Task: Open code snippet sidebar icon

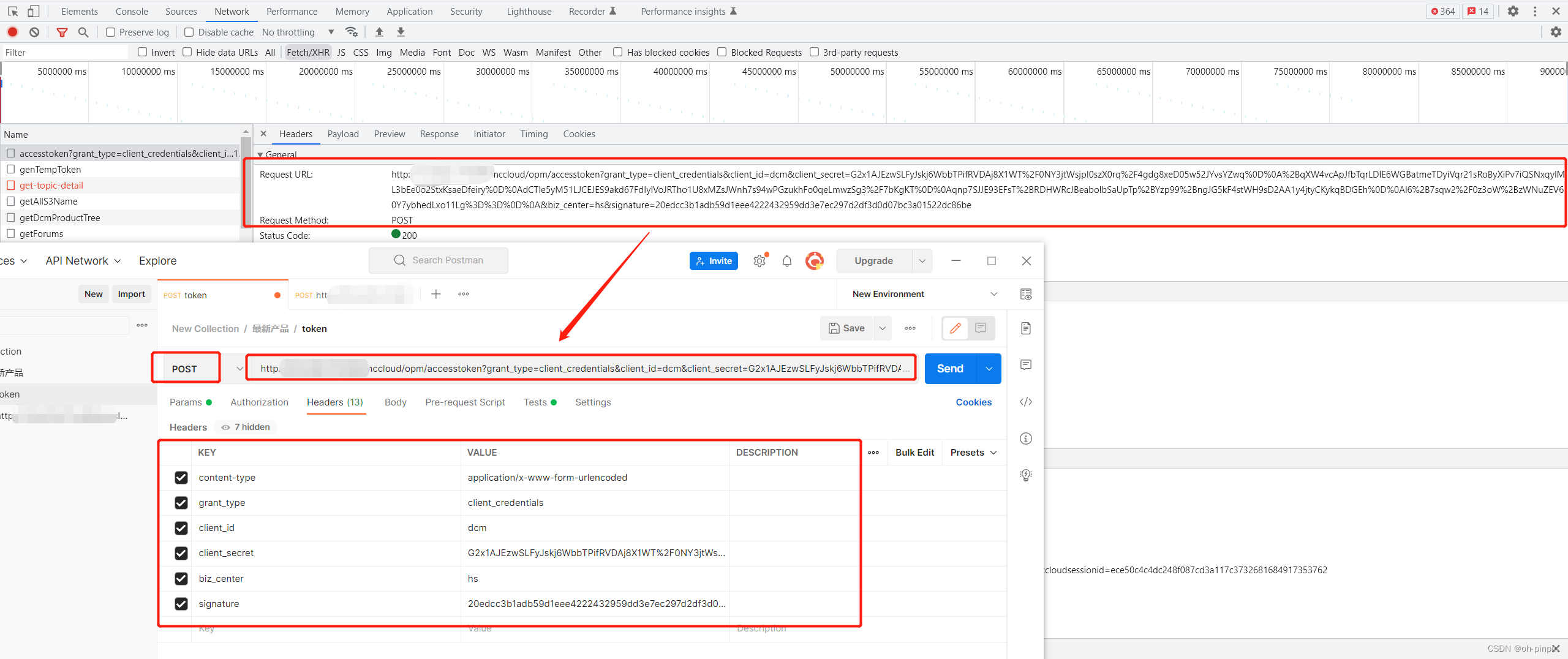Action: click(1026, 402)
